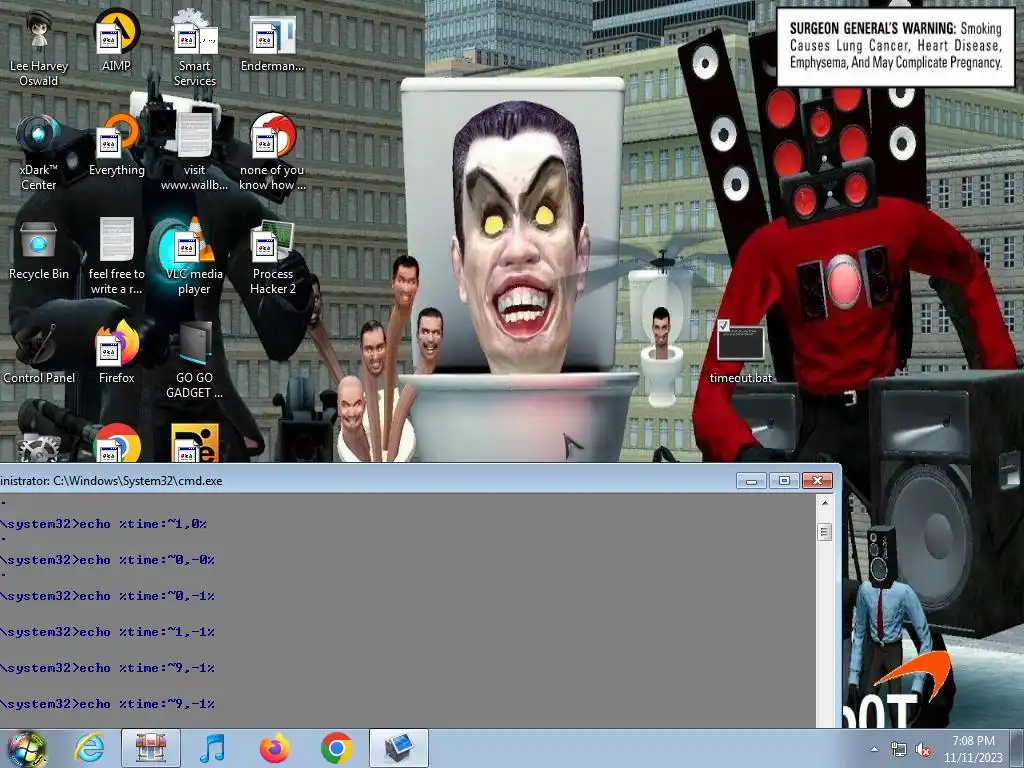This screenshot has height=768, width=1024.
Task: Launch Chrome from the taskbar
Action: [x=336, y=748]
